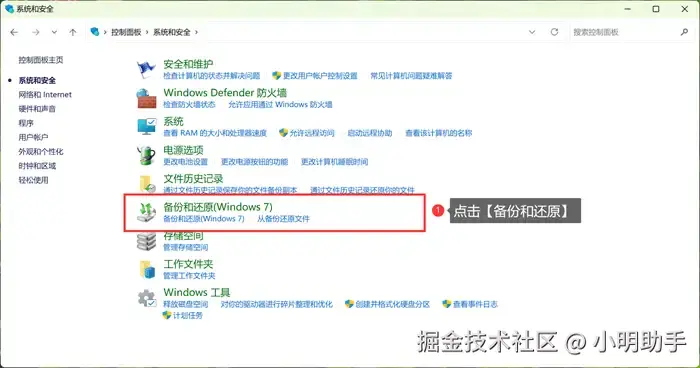Click the Work Folders icon
The height and width of the screenshot is (368, 700).
point(147,269)
